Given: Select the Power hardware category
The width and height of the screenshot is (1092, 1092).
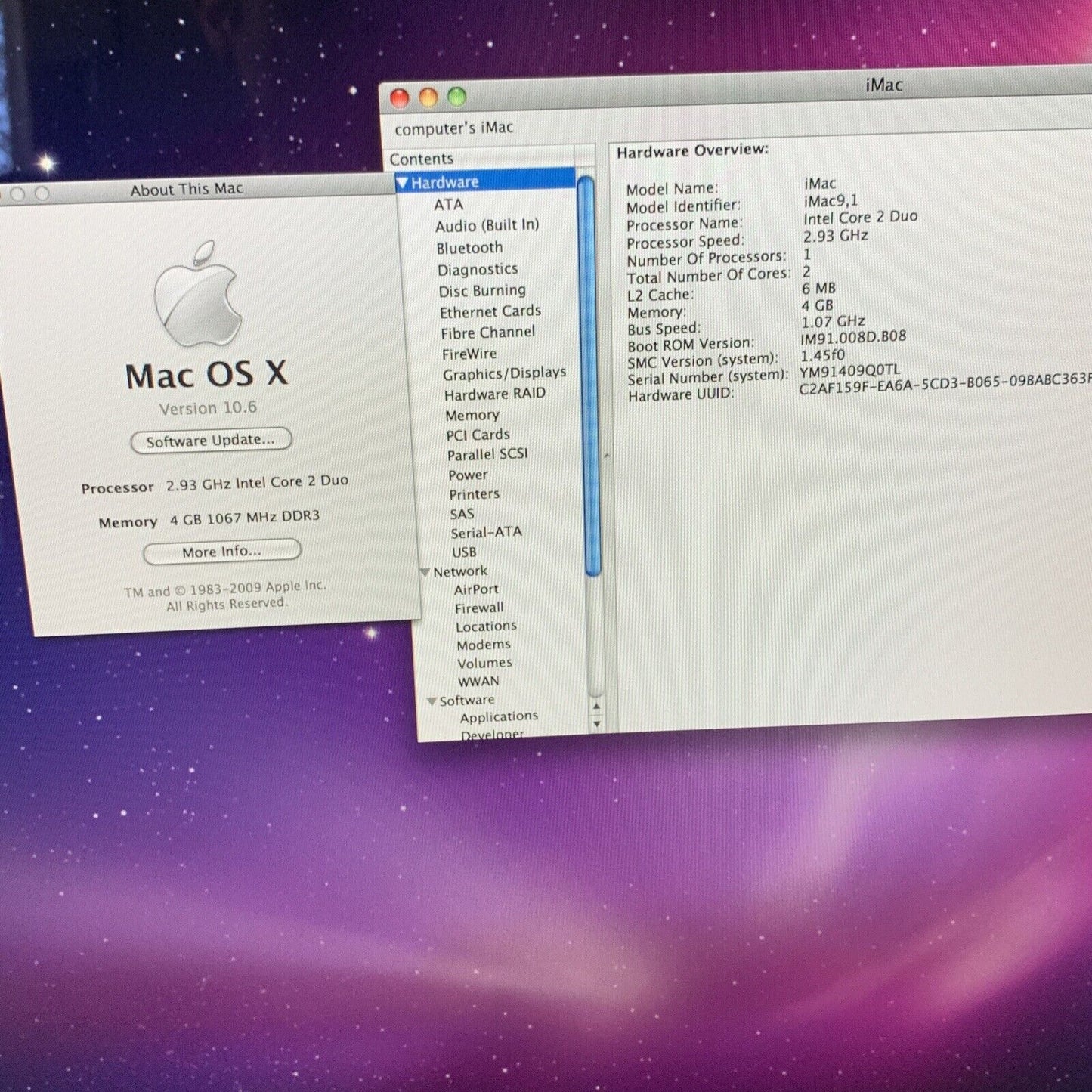Looking at the screenshot, I should (468, 475).
